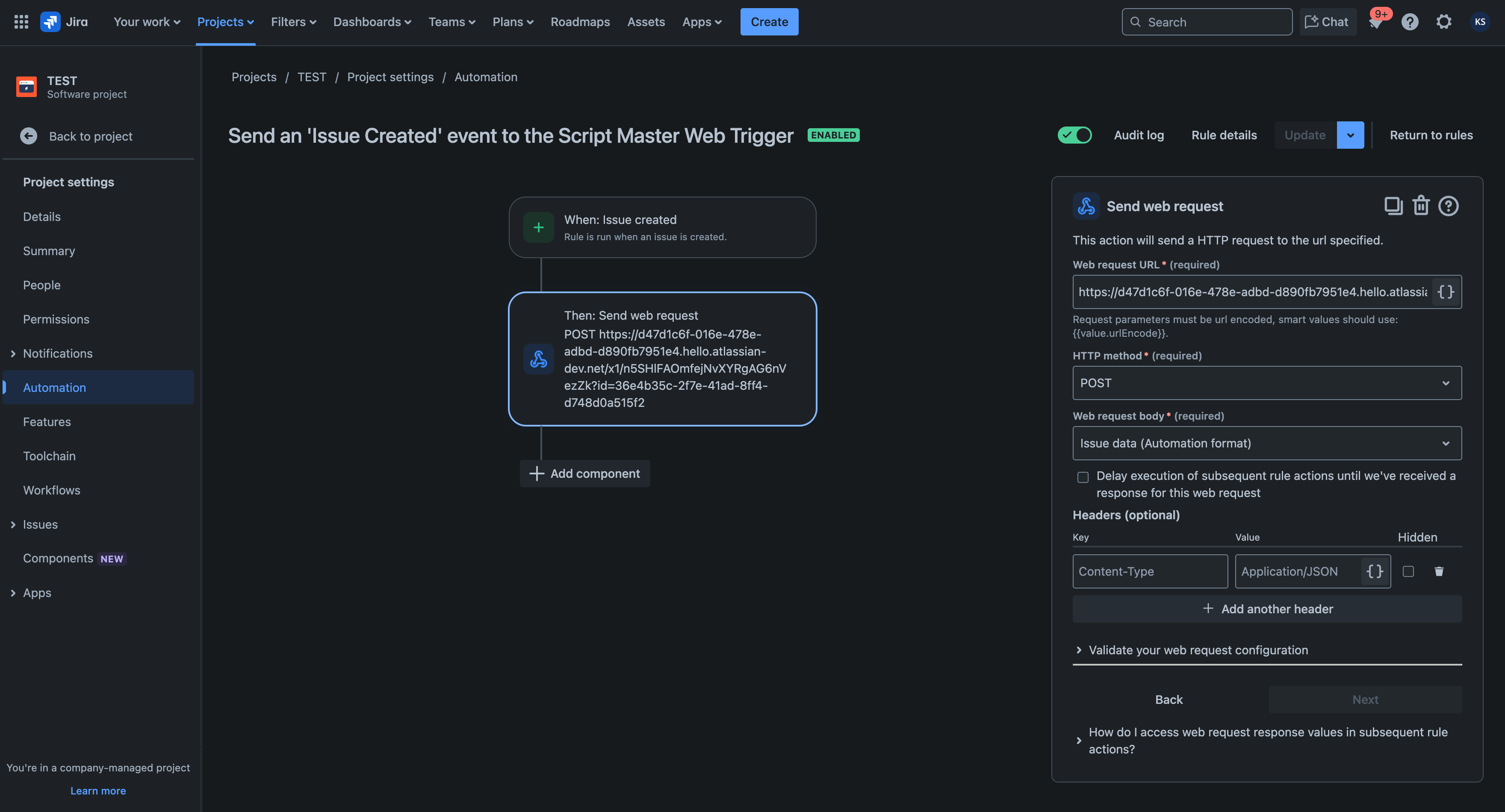
Task: Click the Add another header button
Action: coord(1266,609)
